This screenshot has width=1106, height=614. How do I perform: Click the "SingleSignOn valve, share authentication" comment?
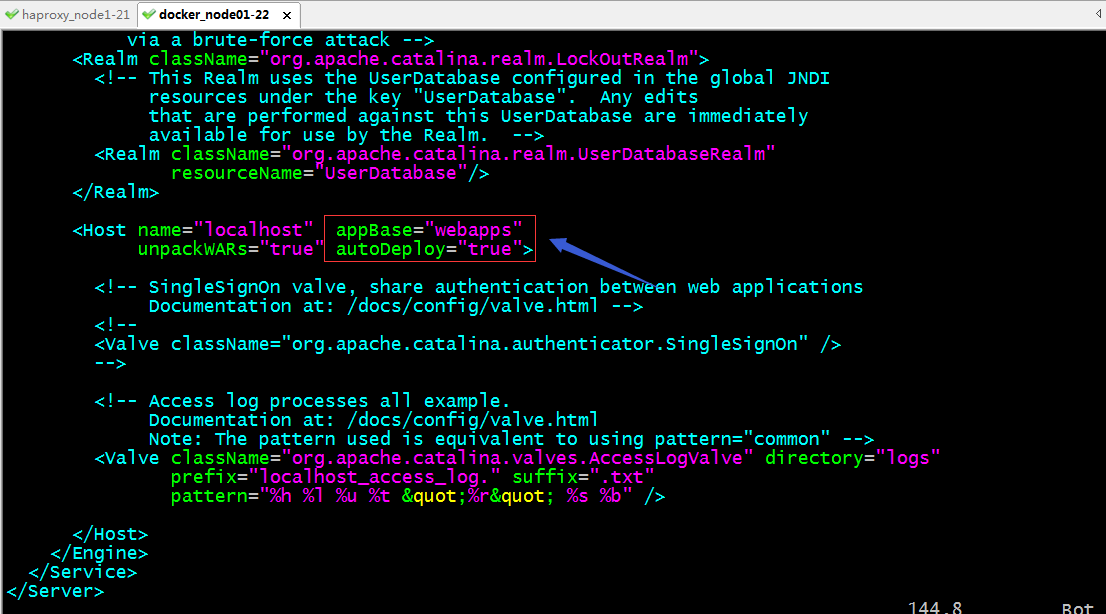click(x=479, y=287)
